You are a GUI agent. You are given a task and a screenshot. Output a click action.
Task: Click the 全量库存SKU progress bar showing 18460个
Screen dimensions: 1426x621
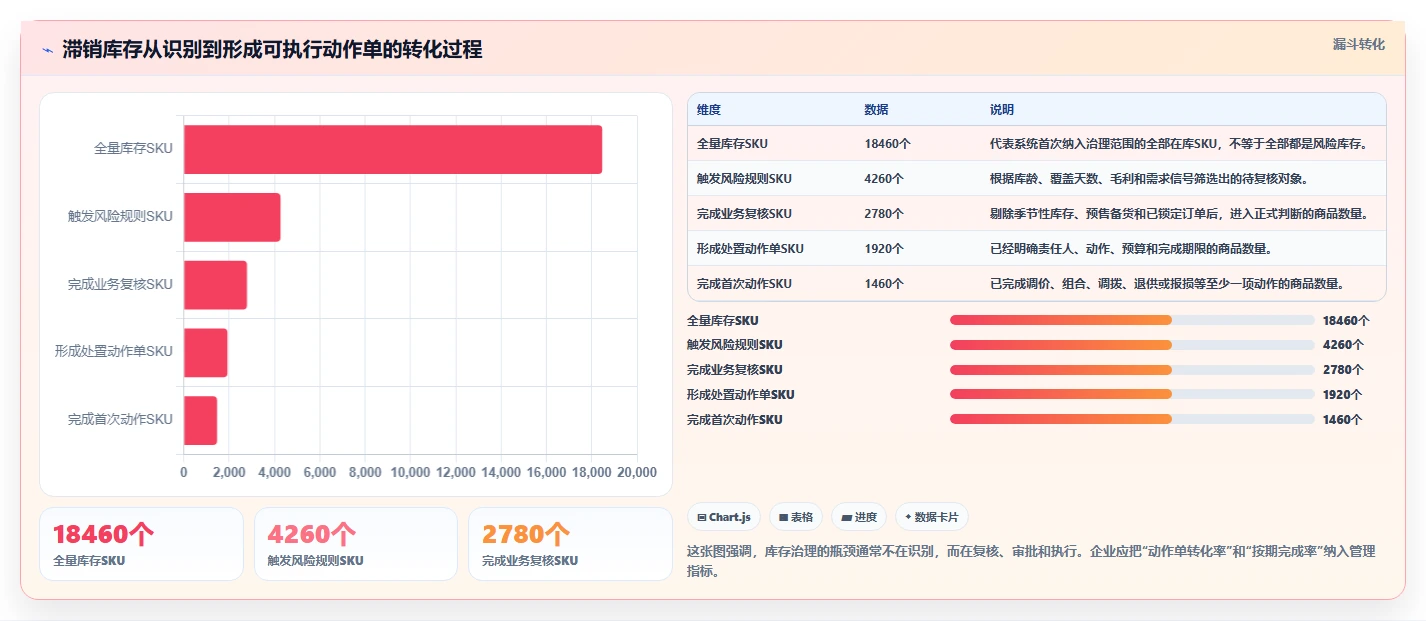1132,320
